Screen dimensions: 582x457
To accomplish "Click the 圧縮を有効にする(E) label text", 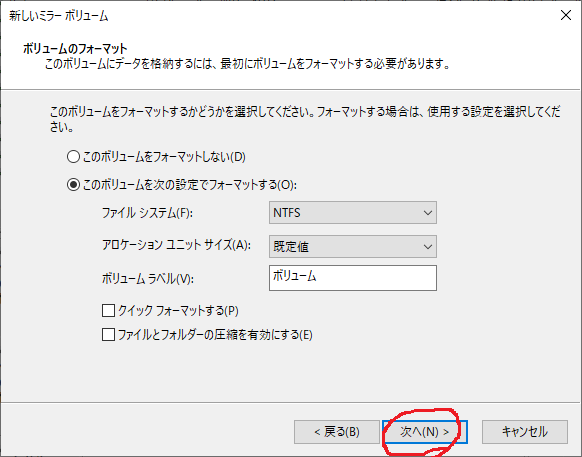I will click(265, 335).
